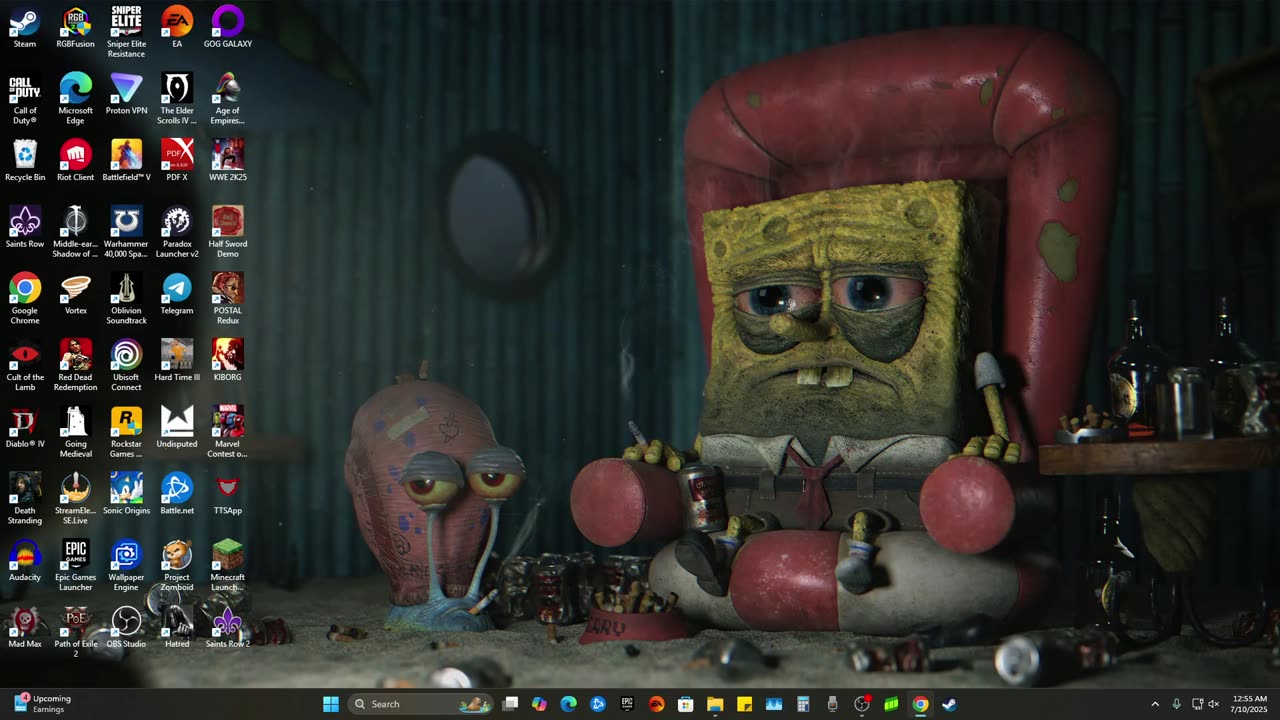The image size is (1280, 720).
Task: Select the Age of Empires shortcut
Action: point(228,99)
